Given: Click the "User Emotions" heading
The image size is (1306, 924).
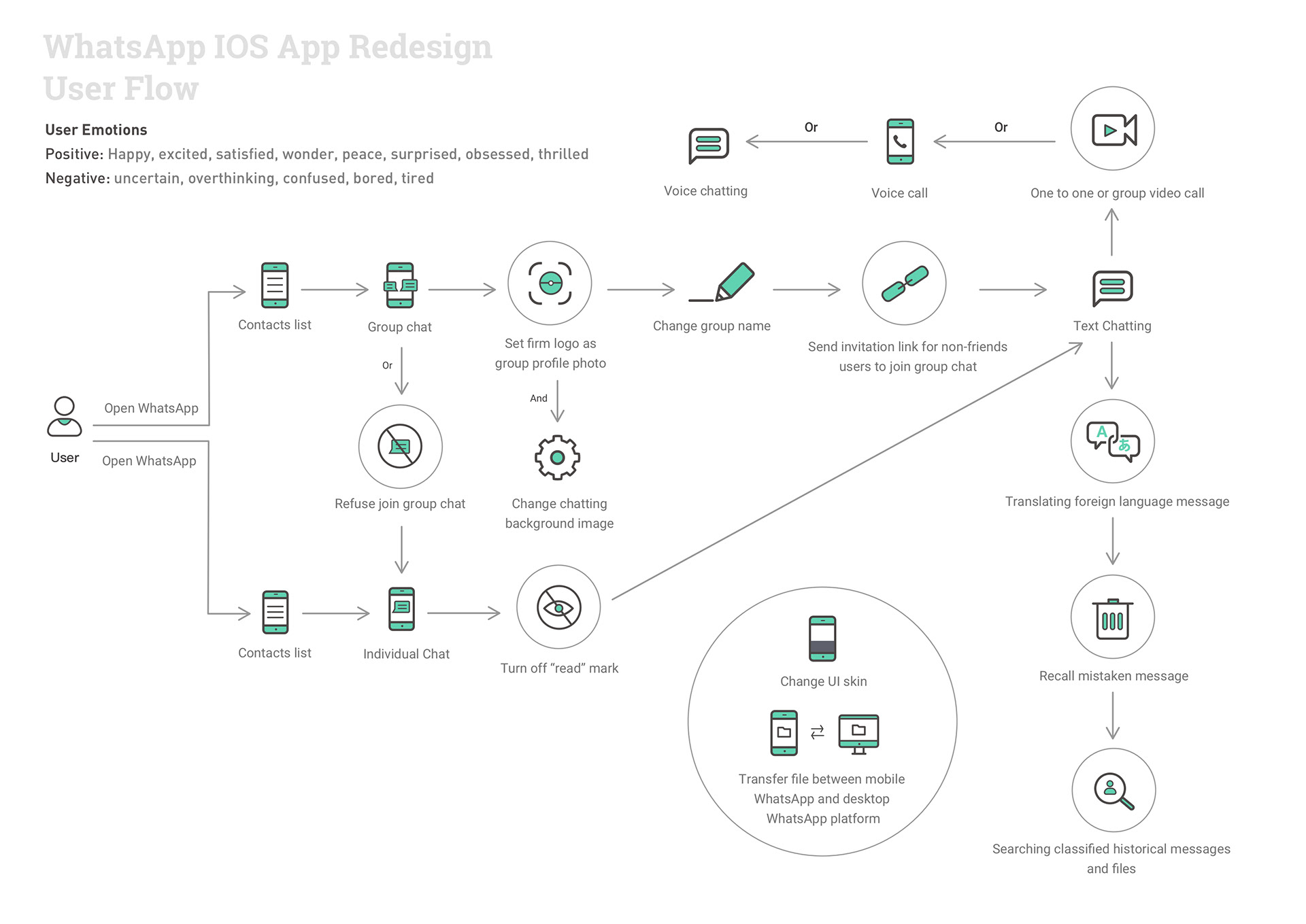Looking at the screenshot, I should [96, 130].
